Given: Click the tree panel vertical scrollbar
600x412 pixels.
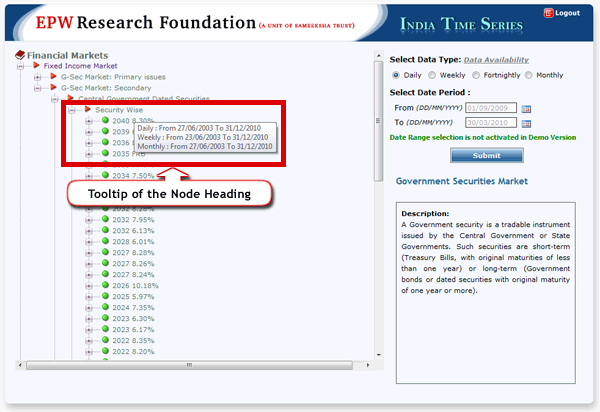Looking at the screenshot, I should pyautogui.click(x=377, y=200).
